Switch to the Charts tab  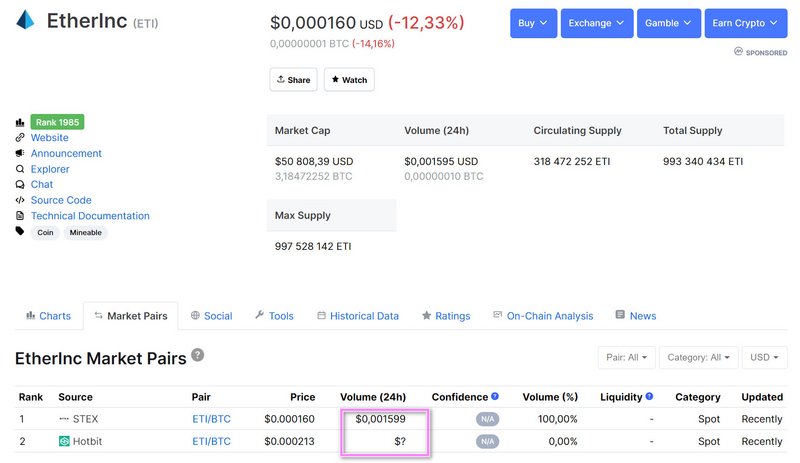click(x=48, y=316)
